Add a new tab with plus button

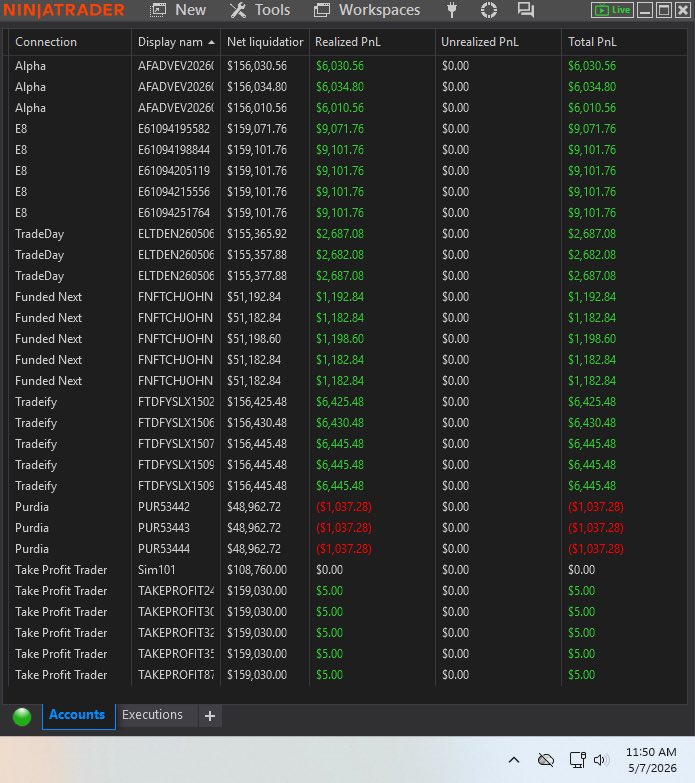[x=210, y=716]
